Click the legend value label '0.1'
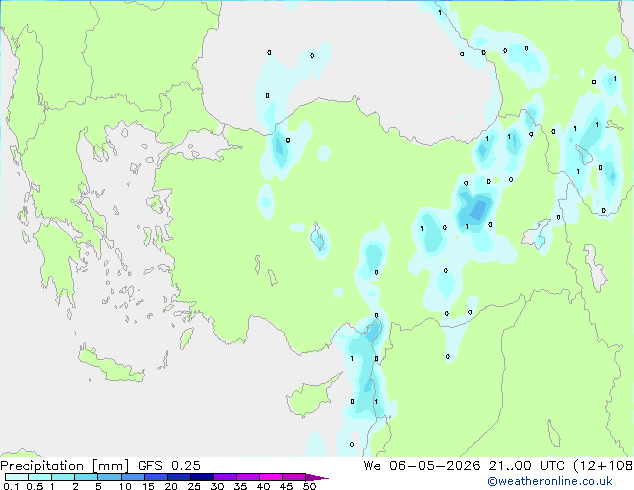Viewport: 634px width, 490px height. click(x=11, y=486)
